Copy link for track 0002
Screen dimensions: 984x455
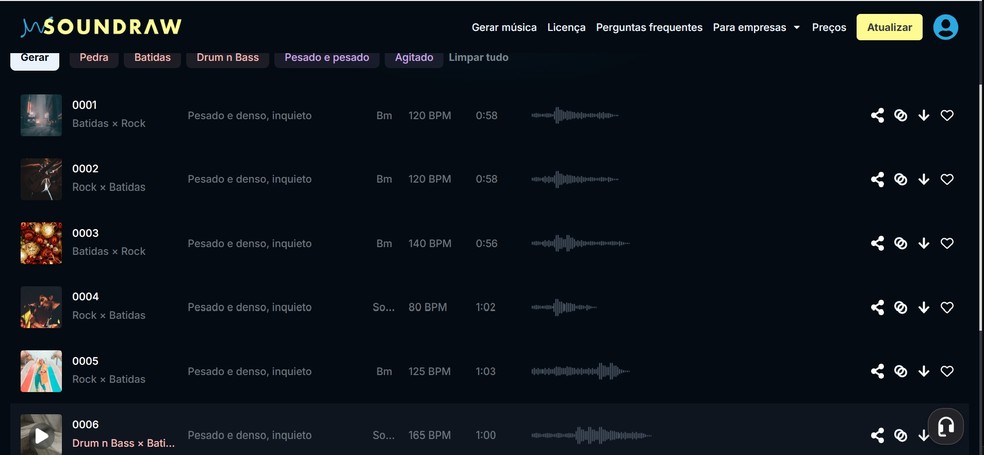click(x=901, y=179)
